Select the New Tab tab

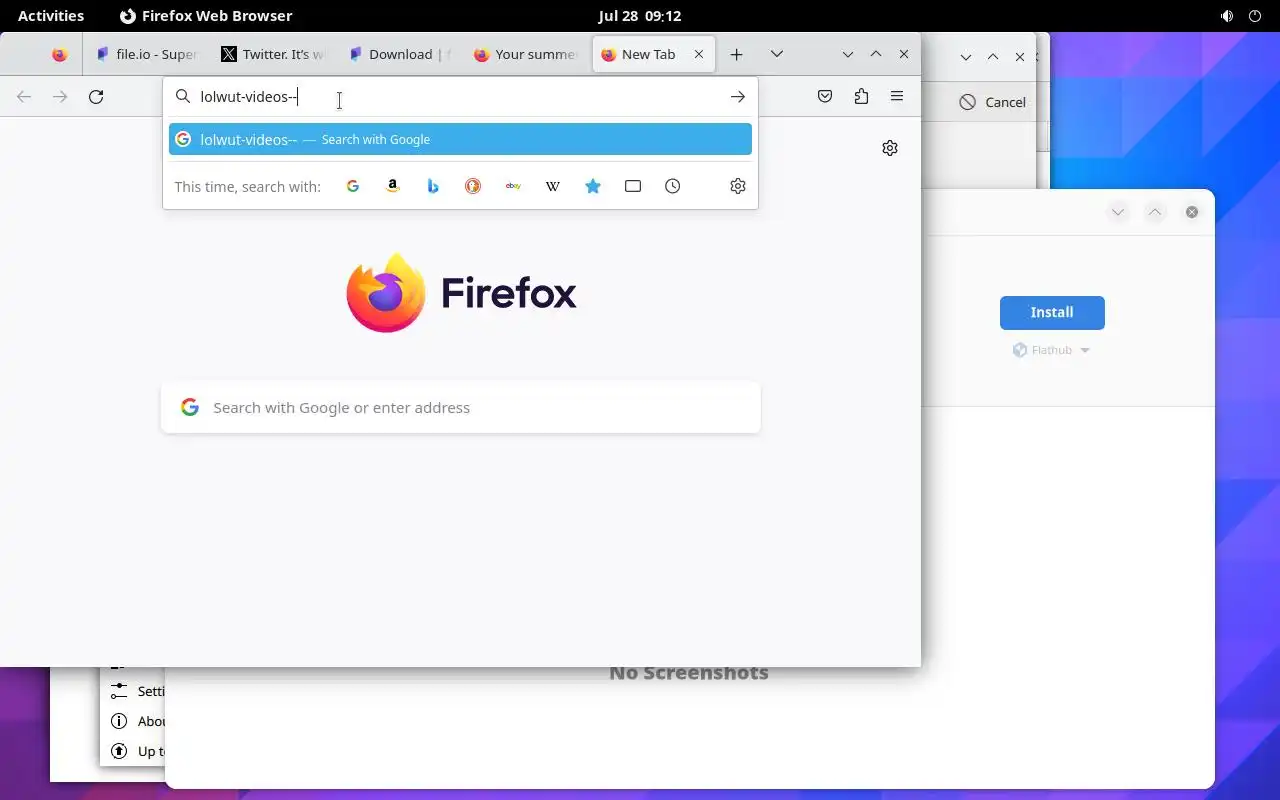click(654, 55)
